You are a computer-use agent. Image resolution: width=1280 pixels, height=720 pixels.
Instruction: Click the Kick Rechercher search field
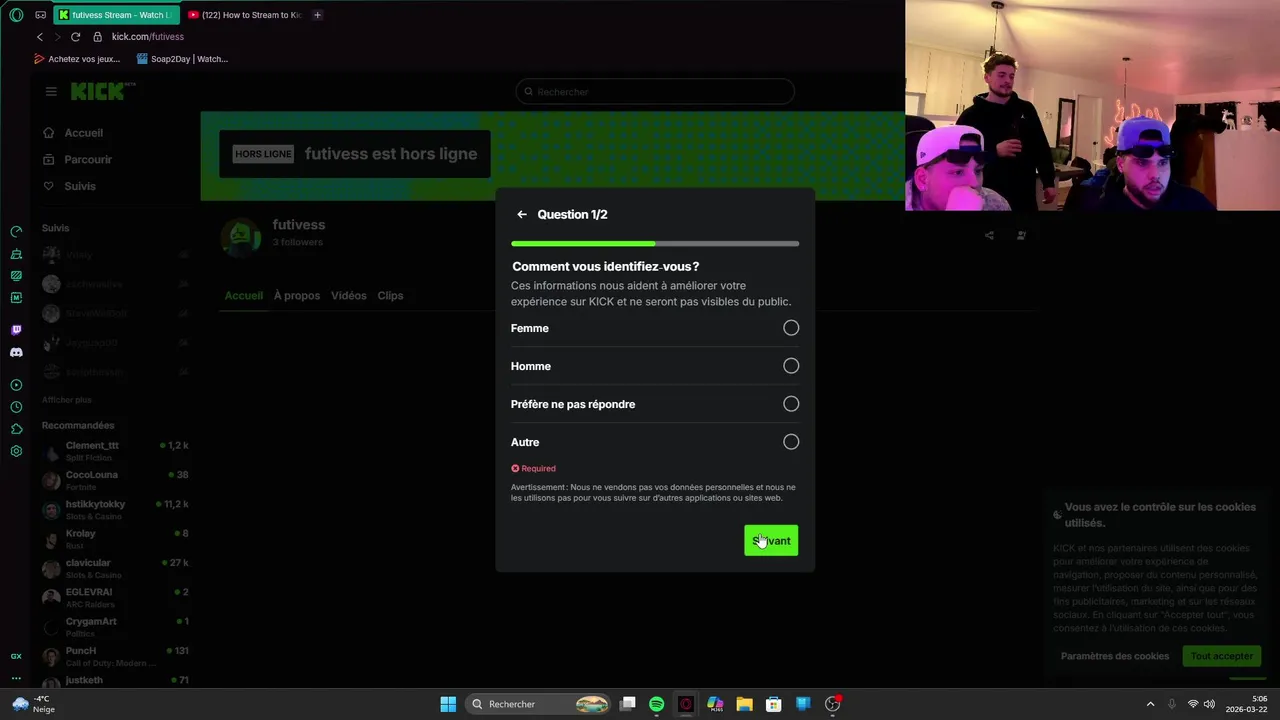(x=655, y=92)
